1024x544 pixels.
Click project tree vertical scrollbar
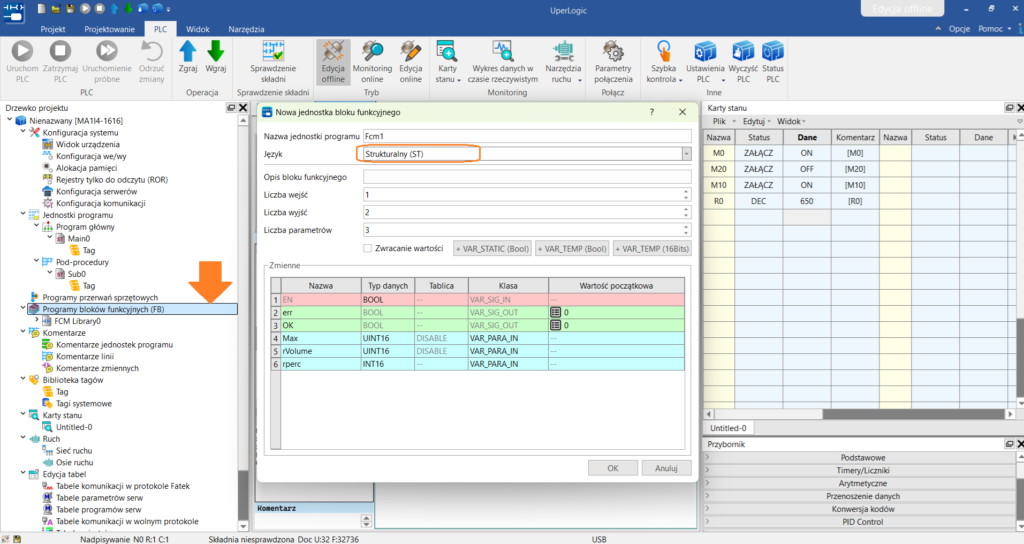[243, 496]
